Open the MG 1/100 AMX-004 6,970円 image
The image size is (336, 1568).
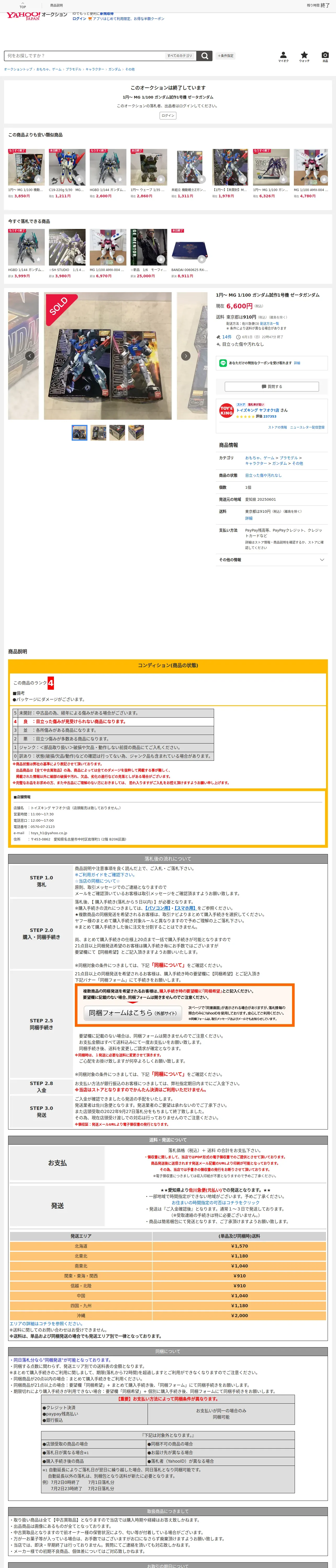[108, 247]
